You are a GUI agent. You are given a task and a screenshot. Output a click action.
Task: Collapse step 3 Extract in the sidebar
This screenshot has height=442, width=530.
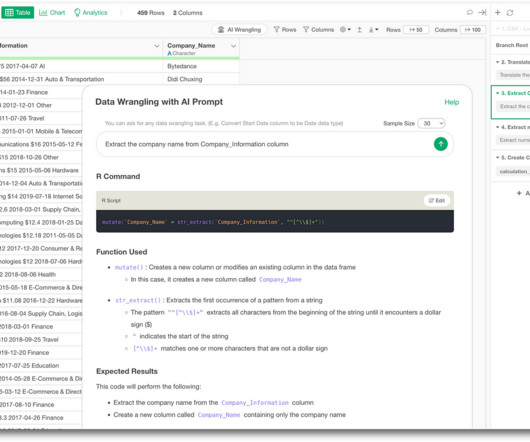498,93
